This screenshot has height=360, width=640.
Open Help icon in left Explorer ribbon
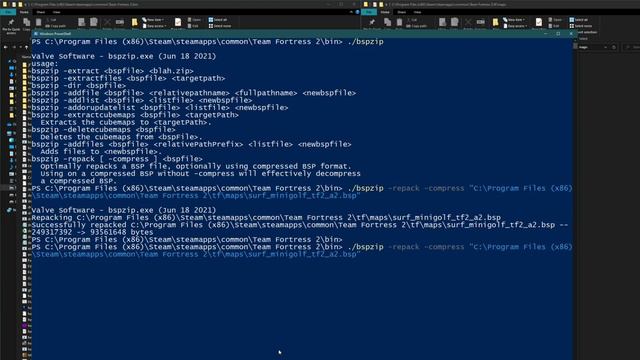(357, 12)
